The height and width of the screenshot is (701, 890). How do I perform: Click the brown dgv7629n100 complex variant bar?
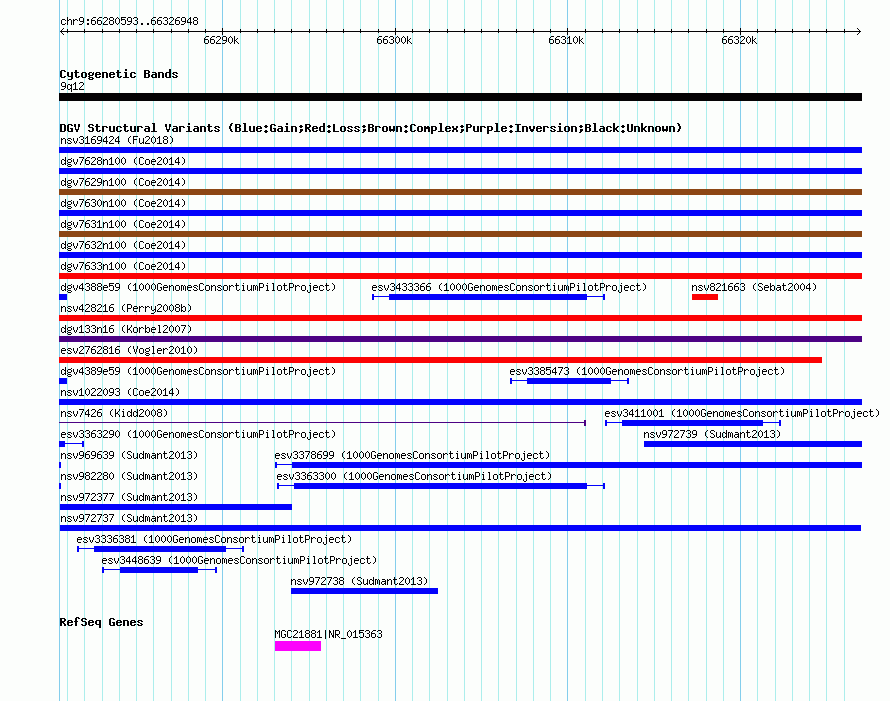pos(460,192)
